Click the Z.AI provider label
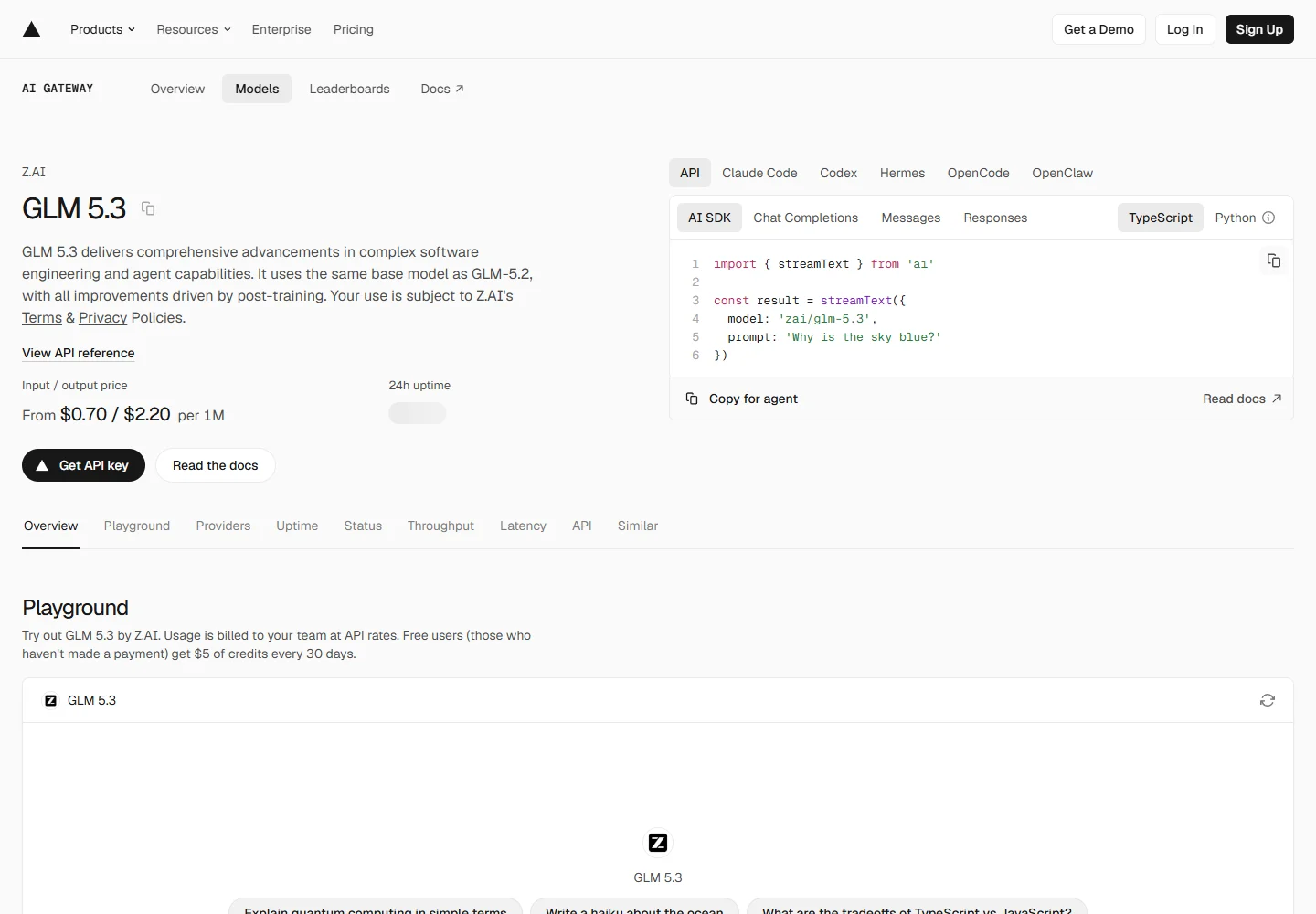The width and height of the screenshot is (1316, 914). tap(34, 172)
